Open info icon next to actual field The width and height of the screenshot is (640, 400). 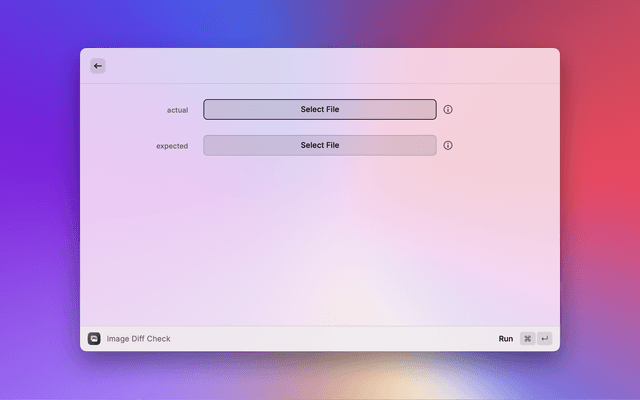[448, 109]
